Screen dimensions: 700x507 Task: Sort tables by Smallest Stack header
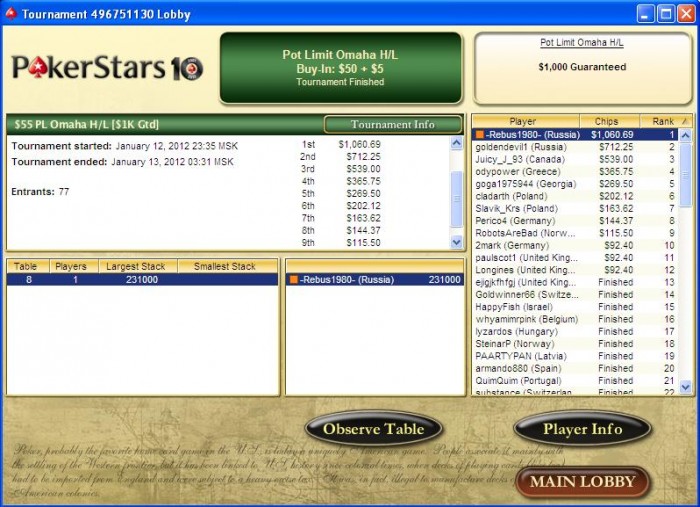coord(228,266)
